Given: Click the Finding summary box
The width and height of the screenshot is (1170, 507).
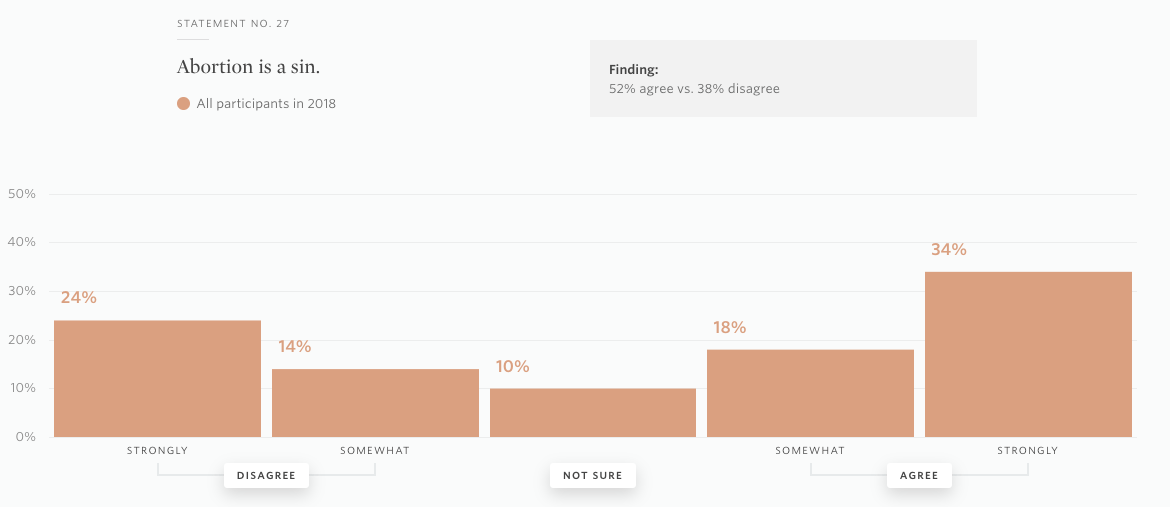Looking at the screenshot, I should coord(783,78).
